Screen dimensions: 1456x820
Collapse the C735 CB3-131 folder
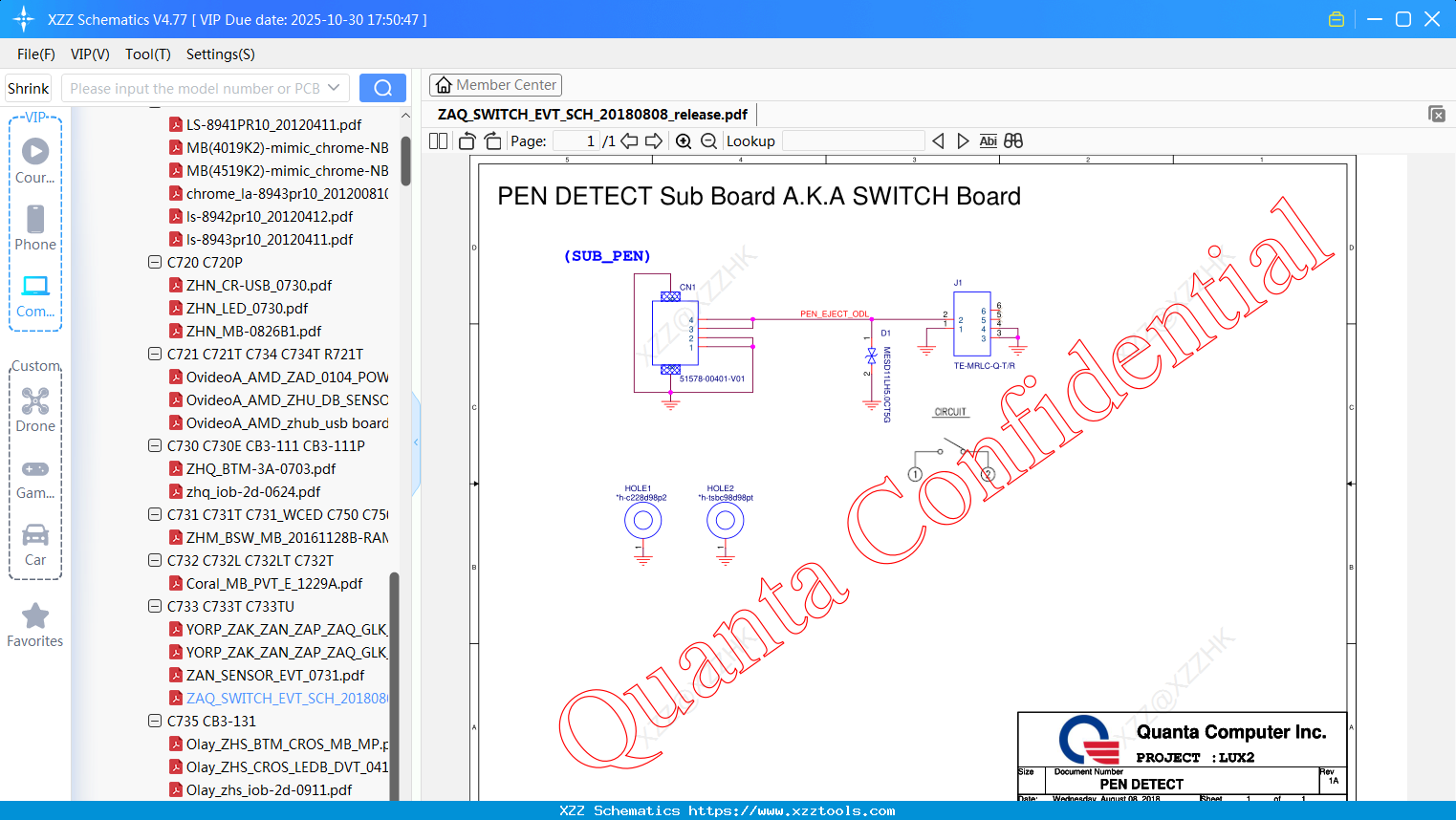click(154, 721)
